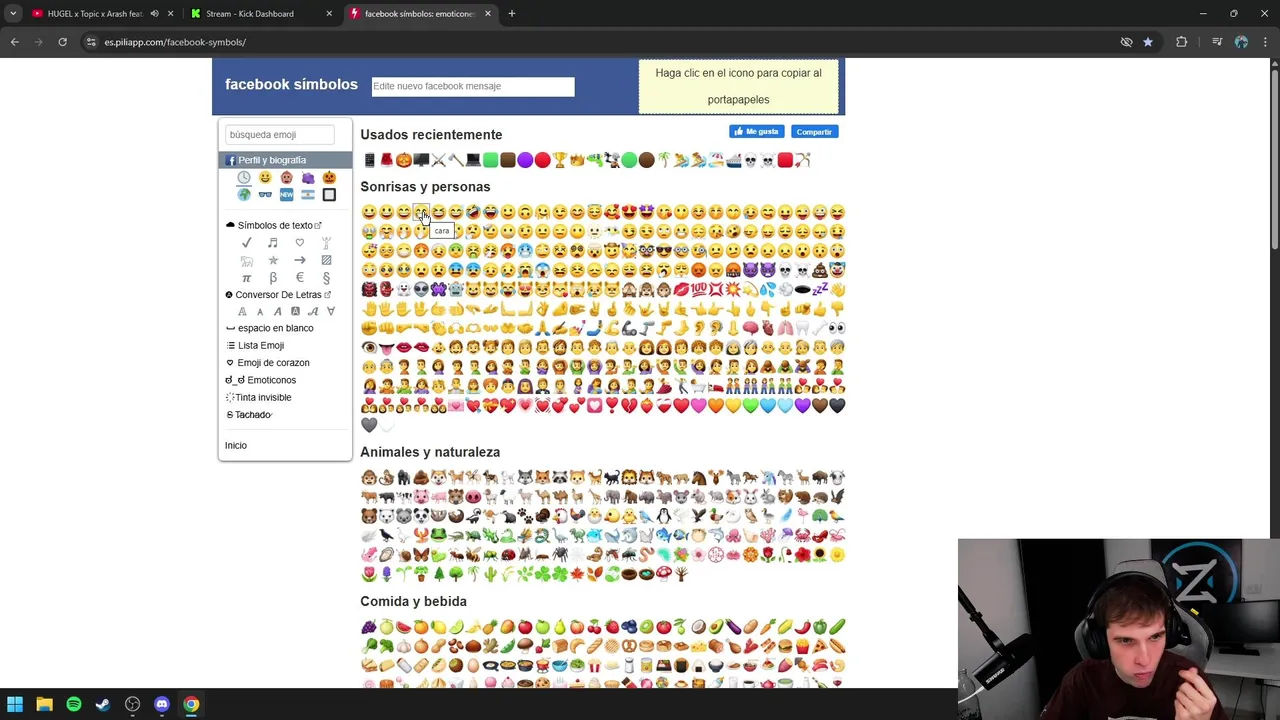Viewport: 1280px width, 720px height.
Task: Open the Lista Emoji link
Action: click(260, 345)
